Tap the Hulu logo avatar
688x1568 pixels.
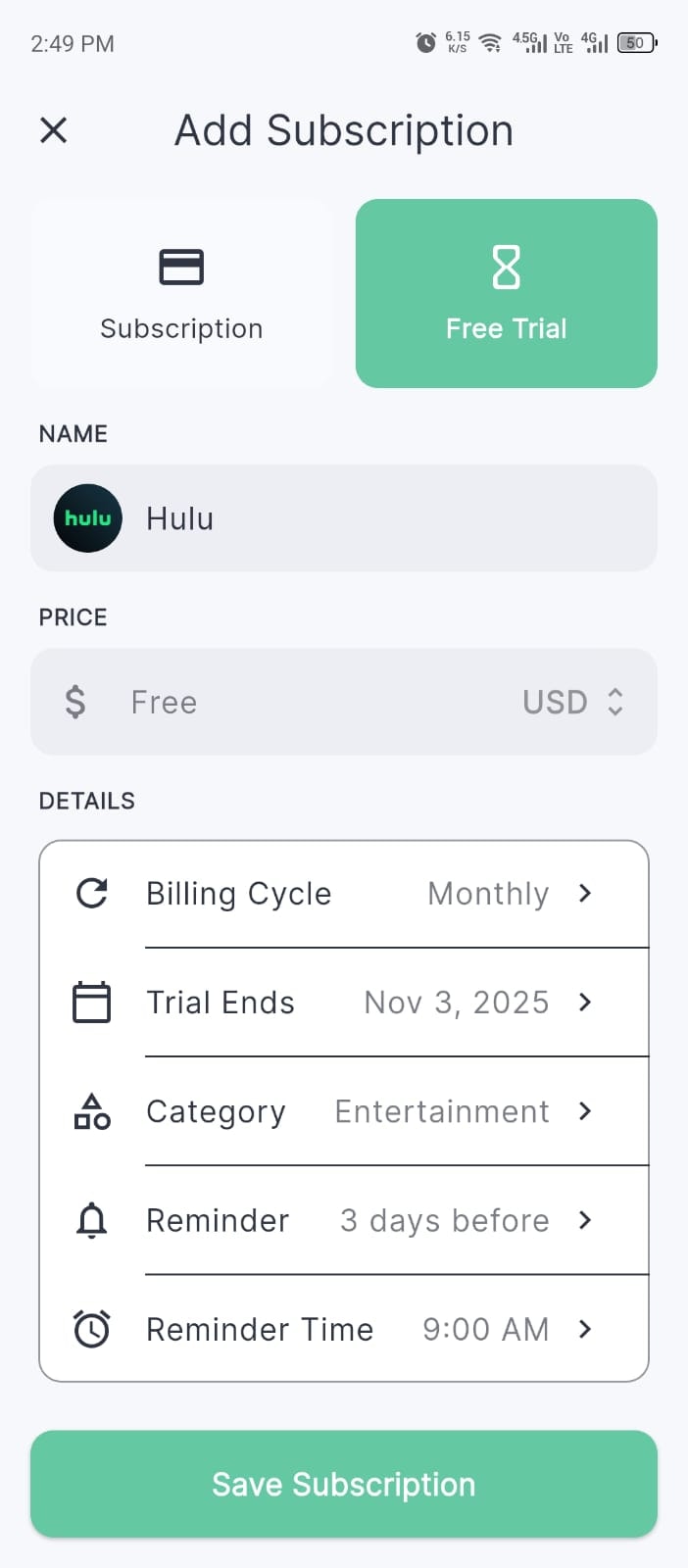point(87,518)
